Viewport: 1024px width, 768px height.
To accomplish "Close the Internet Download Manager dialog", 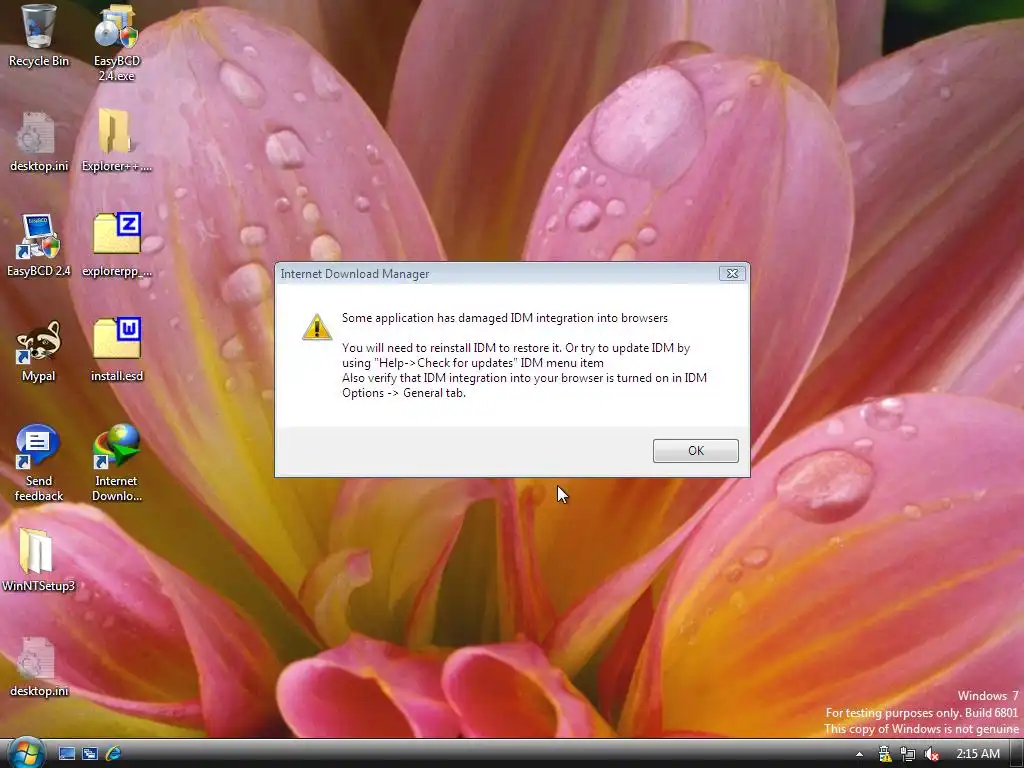I will (732, 274).
